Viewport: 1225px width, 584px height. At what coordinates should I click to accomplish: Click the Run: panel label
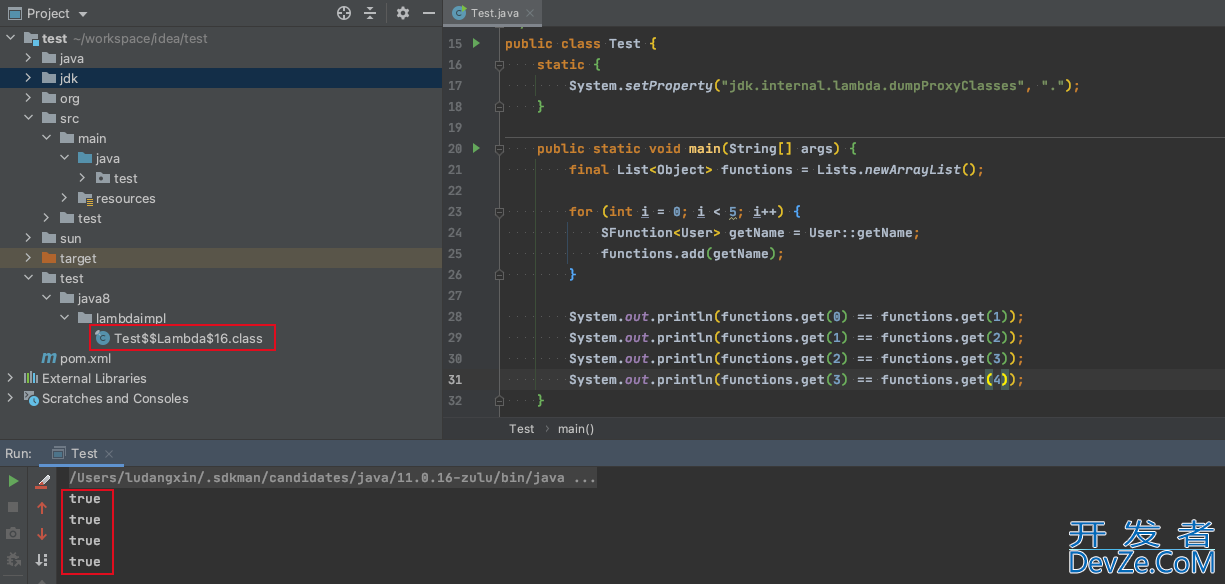18,453
